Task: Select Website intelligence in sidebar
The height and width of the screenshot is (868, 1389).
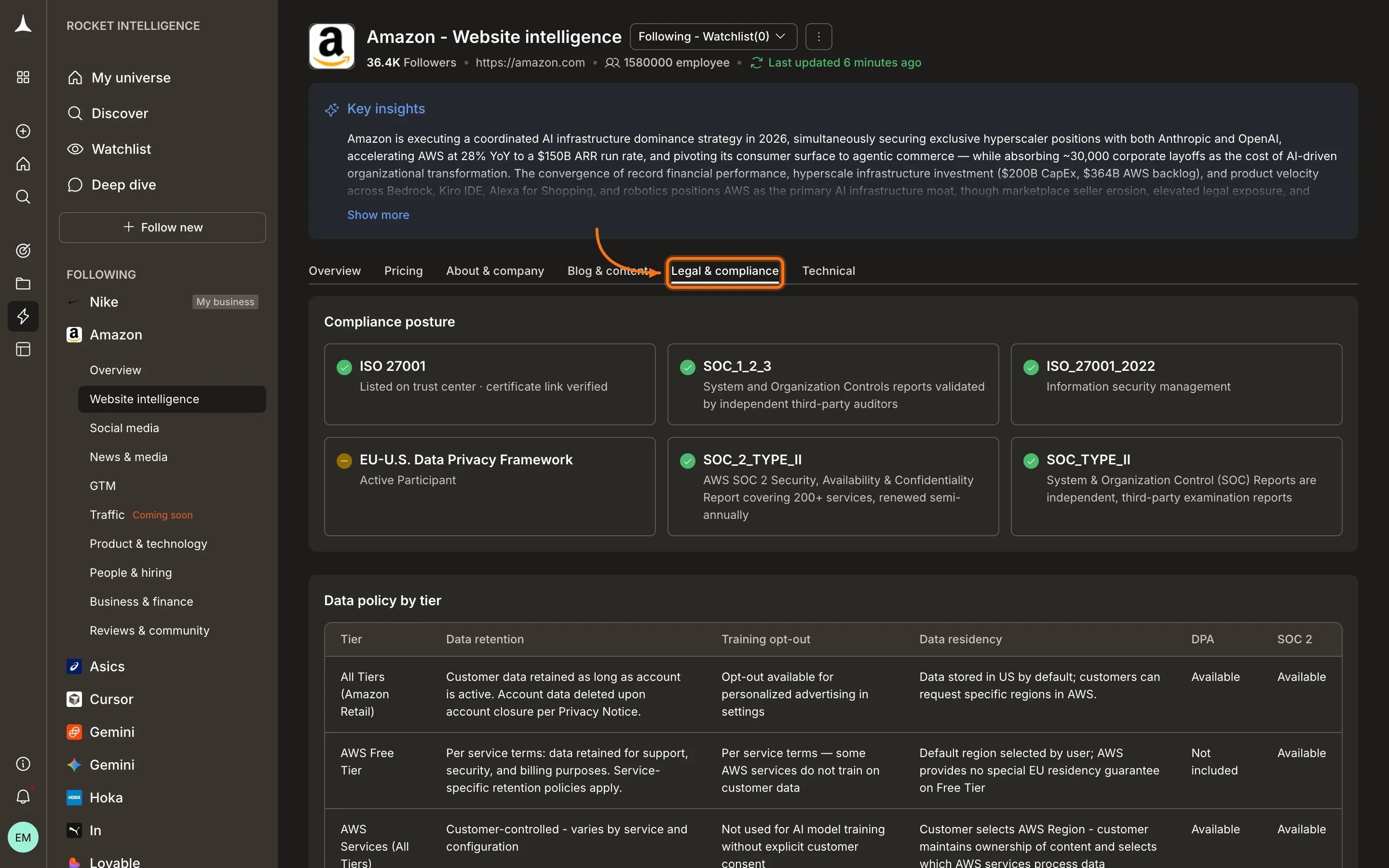Action: pos(172,399)
